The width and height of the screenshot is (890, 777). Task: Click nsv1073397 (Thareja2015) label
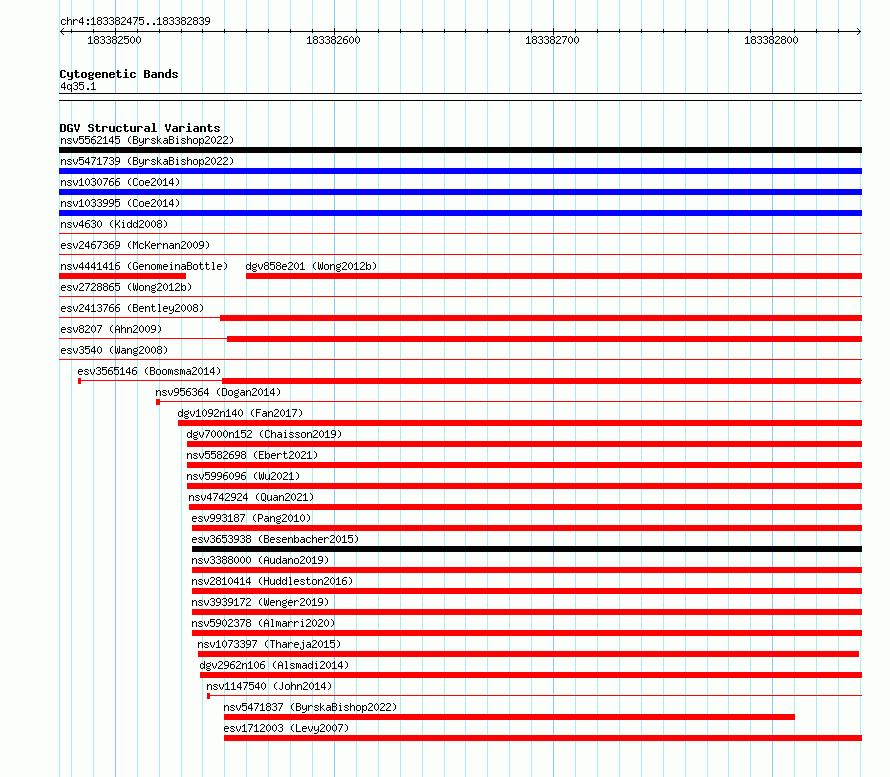click(x=269, y=644)
